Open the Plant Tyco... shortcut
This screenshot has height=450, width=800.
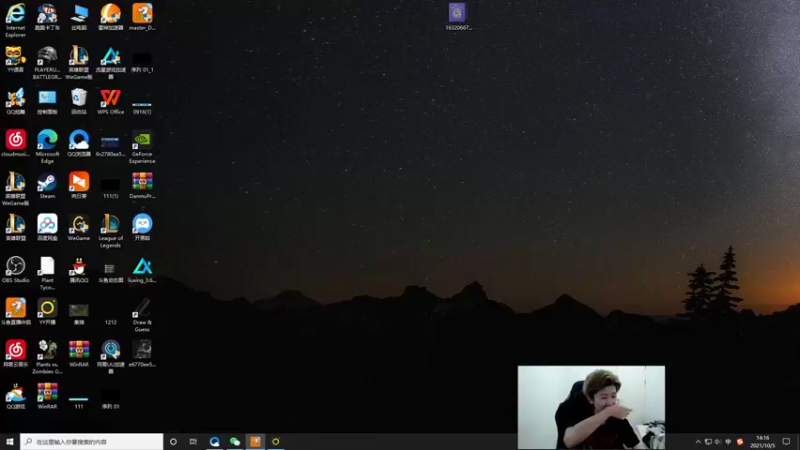(47, 273)
